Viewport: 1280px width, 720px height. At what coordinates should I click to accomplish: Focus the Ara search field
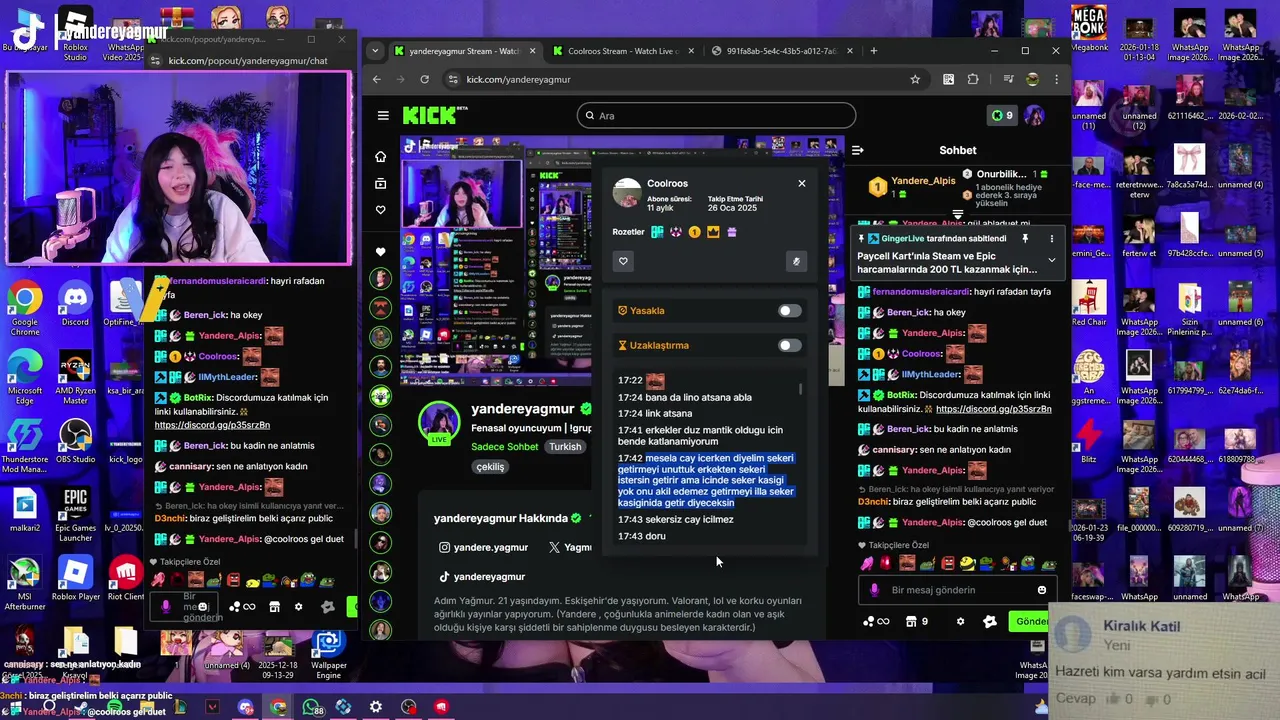(716, 115)
